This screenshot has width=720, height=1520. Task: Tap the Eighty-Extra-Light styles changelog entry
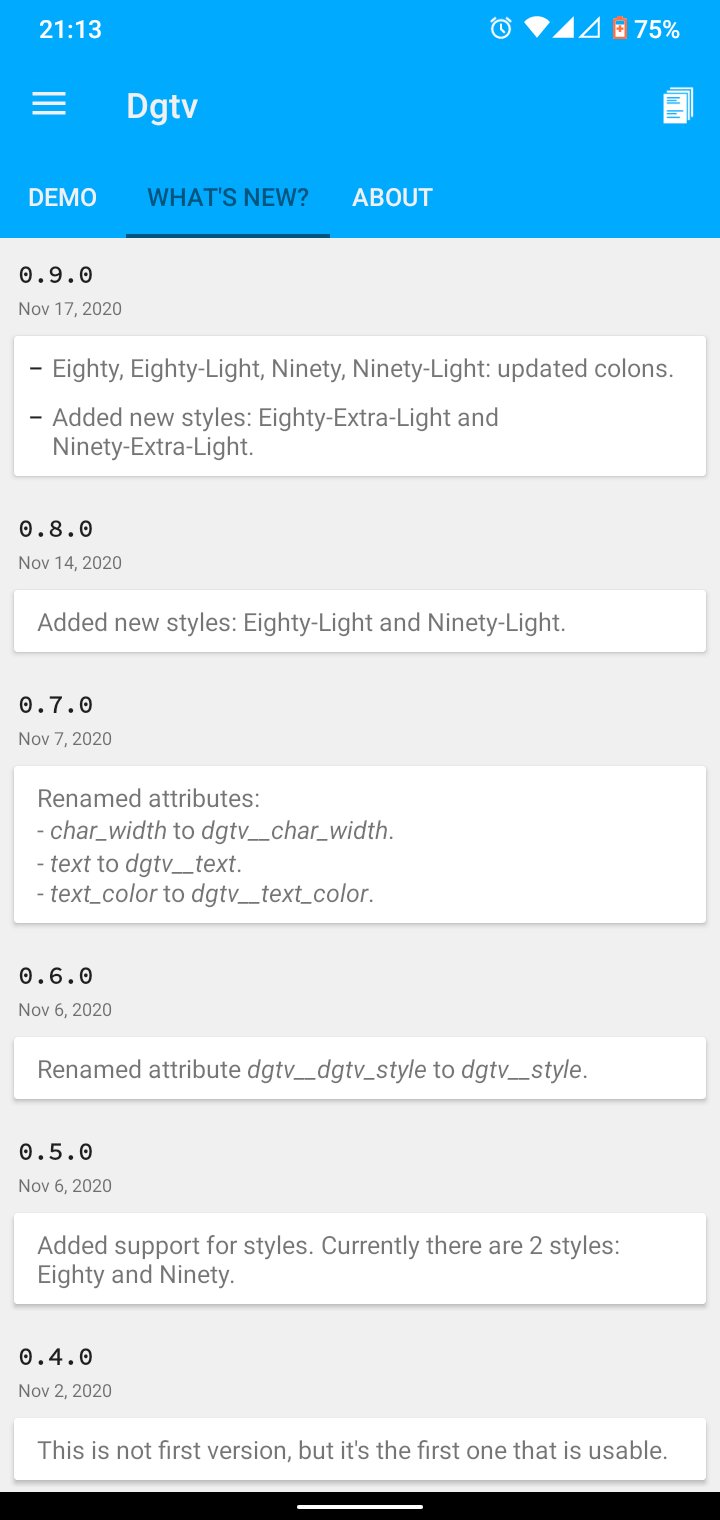[x=276, y=432]
